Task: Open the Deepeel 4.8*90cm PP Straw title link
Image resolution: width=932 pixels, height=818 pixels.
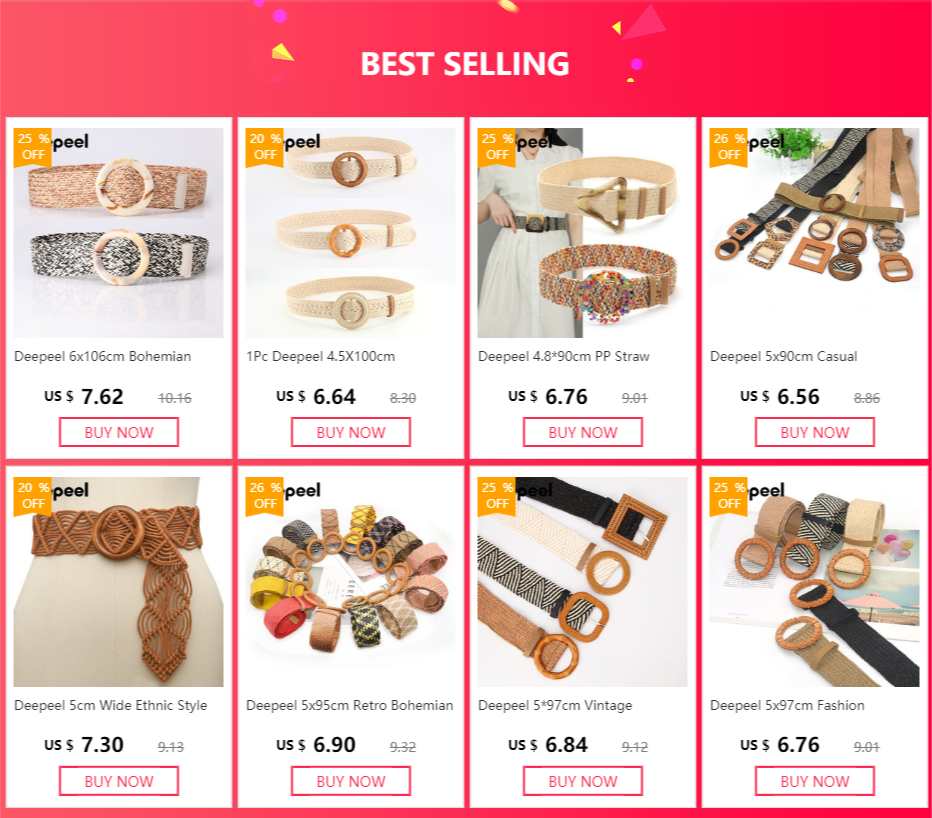Action: (x=563, y=357)
